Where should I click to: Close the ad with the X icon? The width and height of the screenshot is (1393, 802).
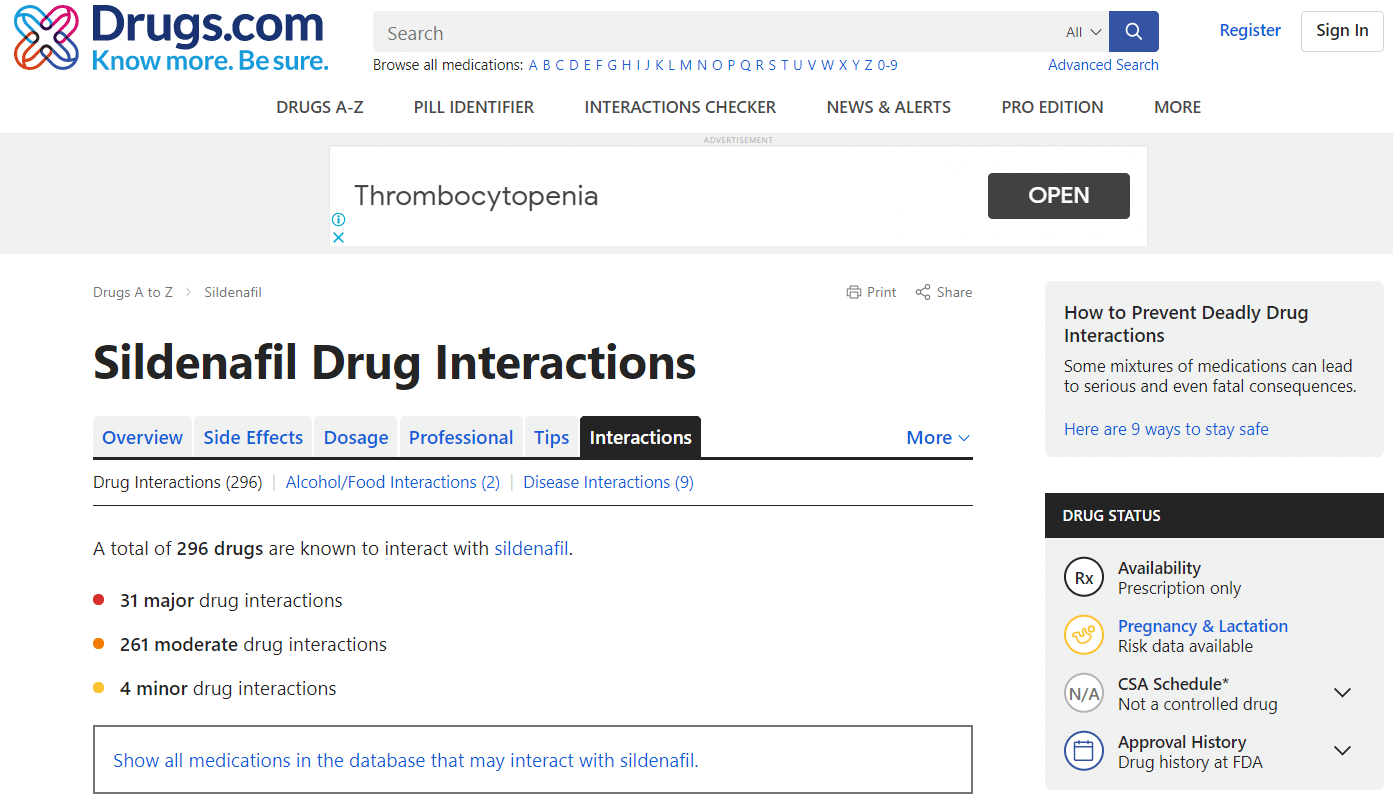point(338,237)
